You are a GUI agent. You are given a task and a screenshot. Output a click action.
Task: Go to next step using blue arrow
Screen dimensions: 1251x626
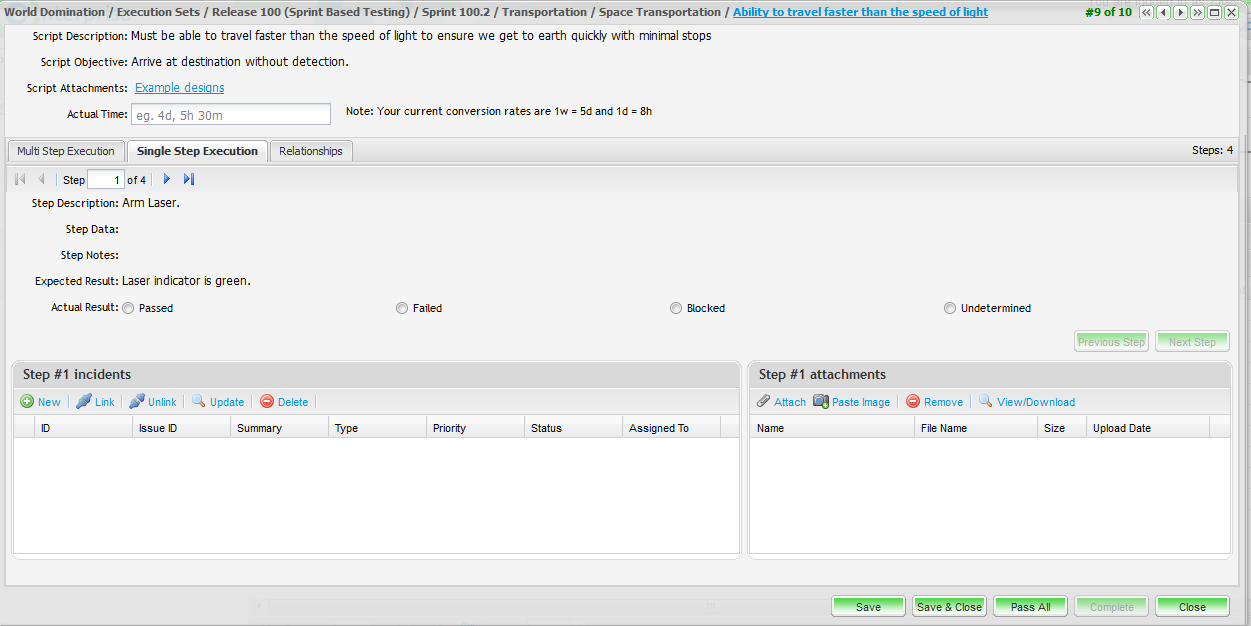(x=167, y=180)
